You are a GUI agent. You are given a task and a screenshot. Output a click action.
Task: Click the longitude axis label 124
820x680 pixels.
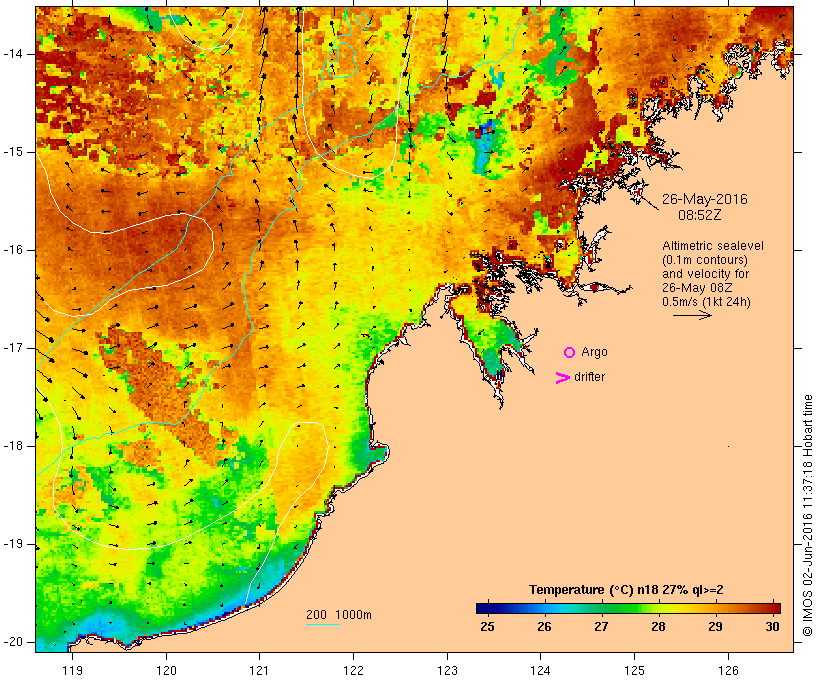(x=540, y=671)
